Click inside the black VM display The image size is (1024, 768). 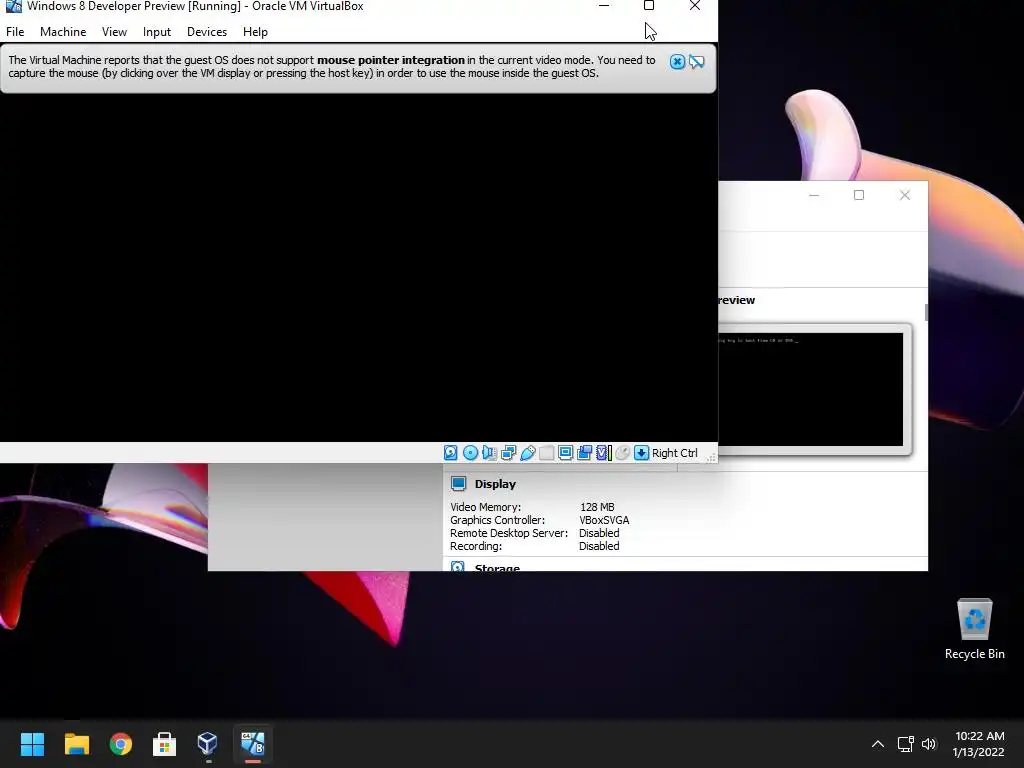pos(359,268)
